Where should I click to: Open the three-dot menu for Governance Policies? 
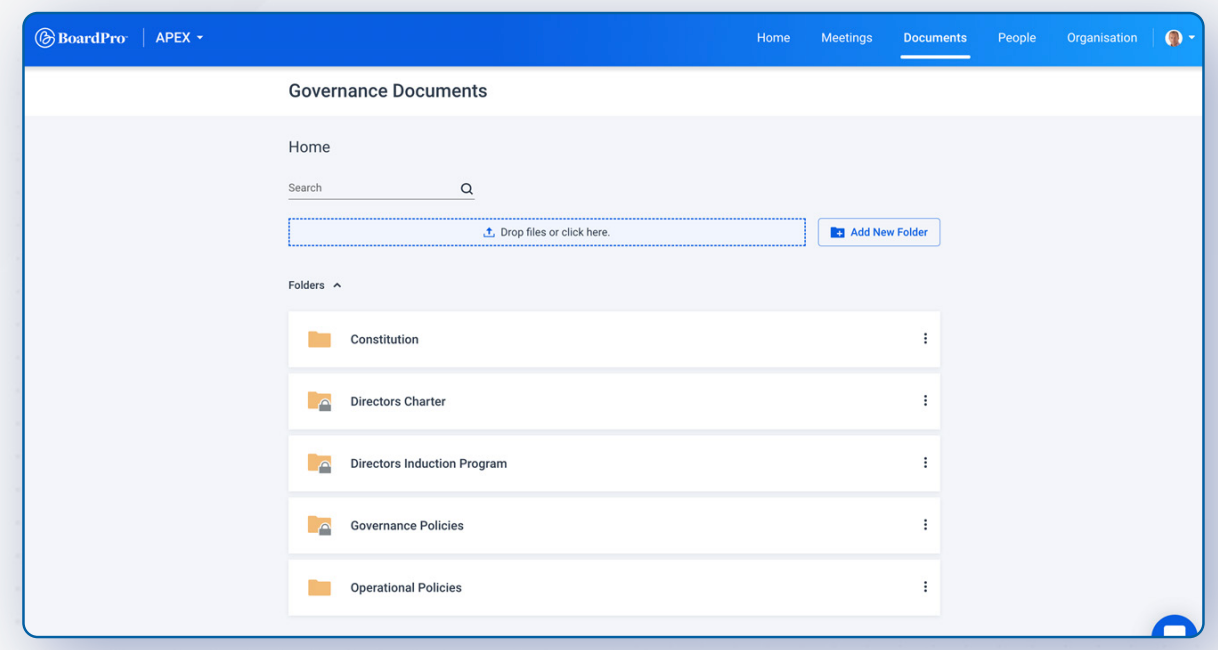pyautogui.click(x=925, y=525)
